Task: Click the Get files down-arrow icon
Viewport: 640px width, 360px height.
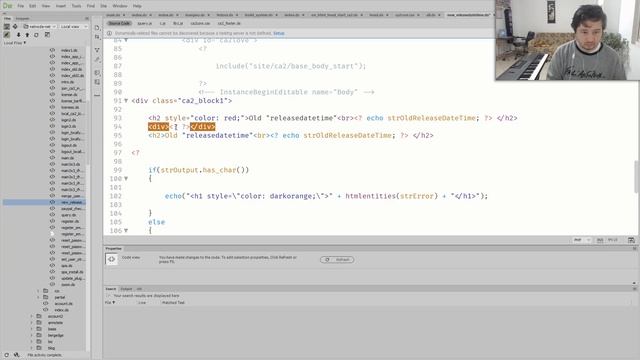Action: tap(18, 35)
